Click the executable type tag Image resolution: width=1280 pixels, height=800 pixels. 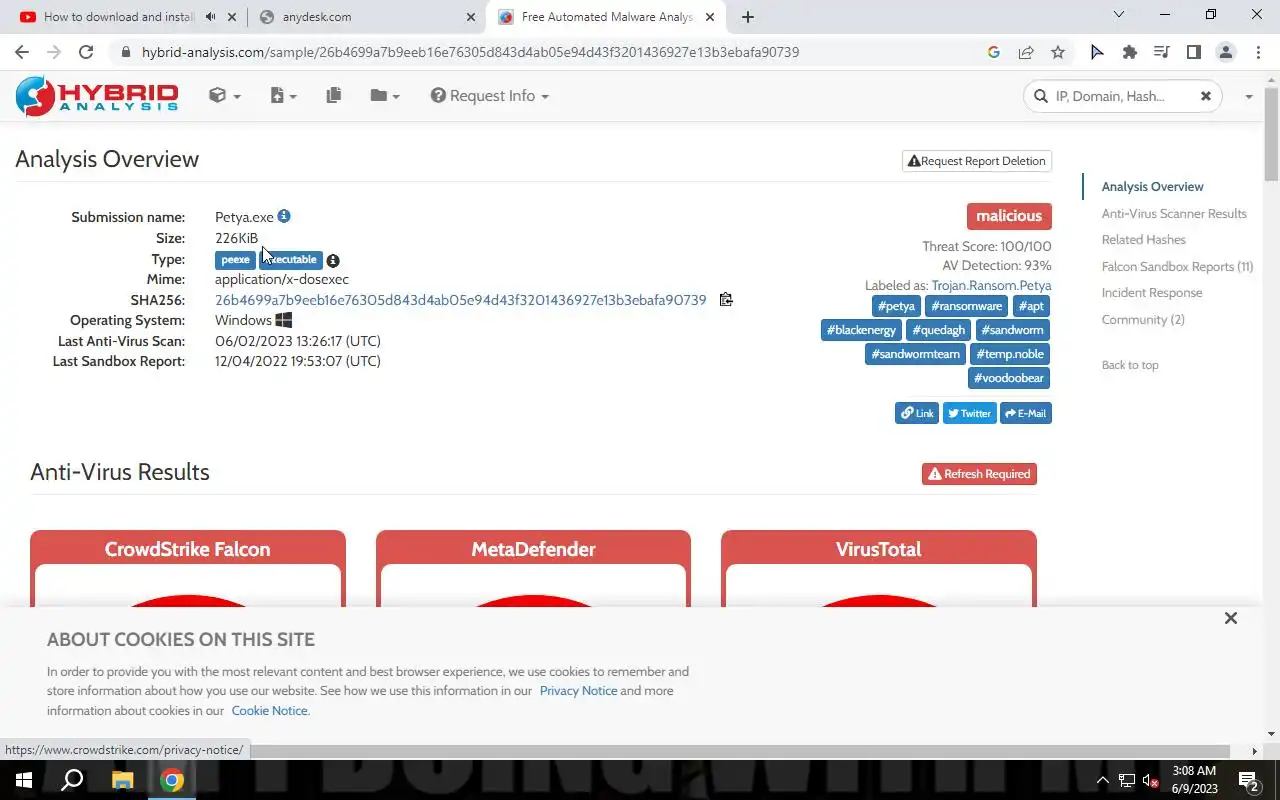pos(291,260)
